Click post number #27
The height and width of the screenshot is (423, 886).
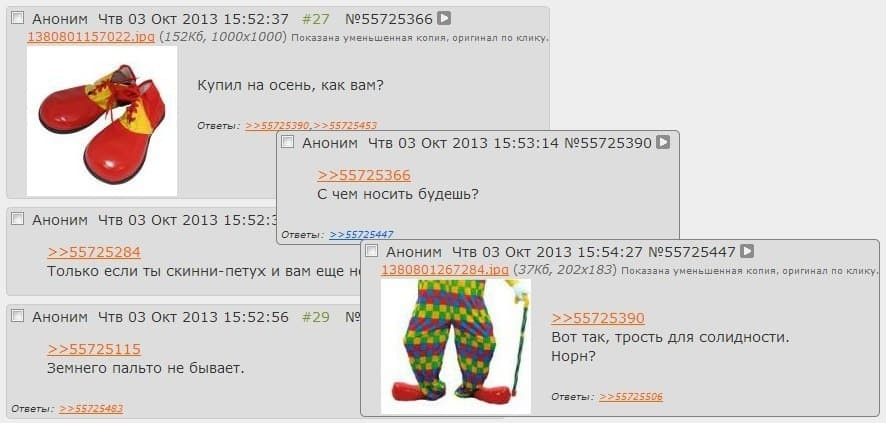tap(315, 19)
